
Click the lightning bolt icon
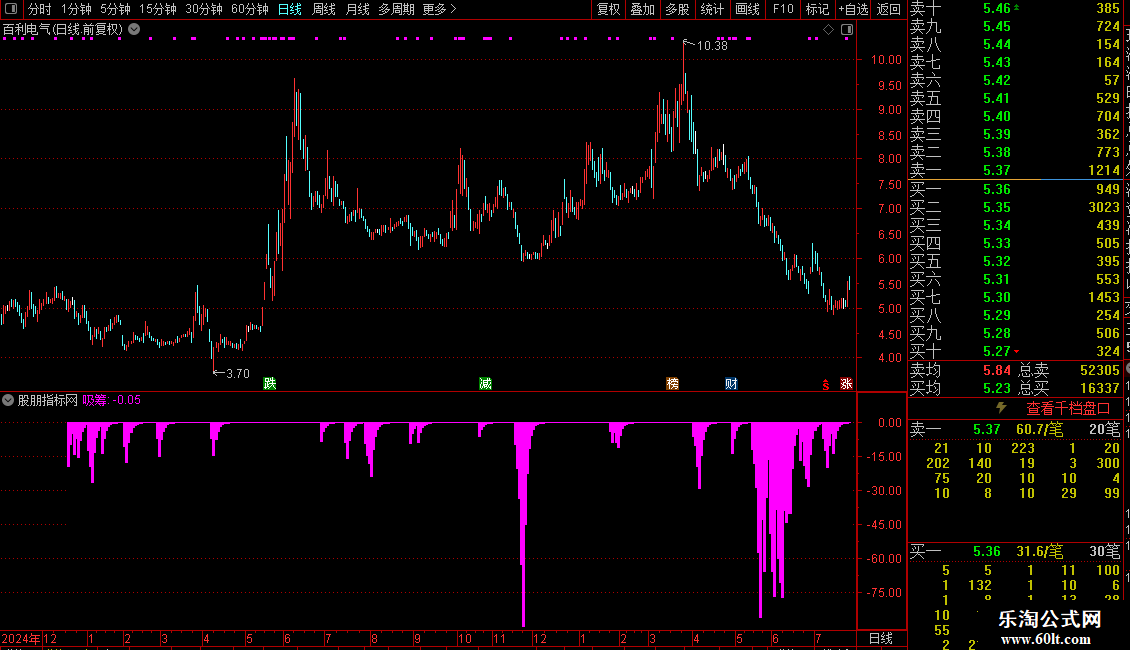1001,408
